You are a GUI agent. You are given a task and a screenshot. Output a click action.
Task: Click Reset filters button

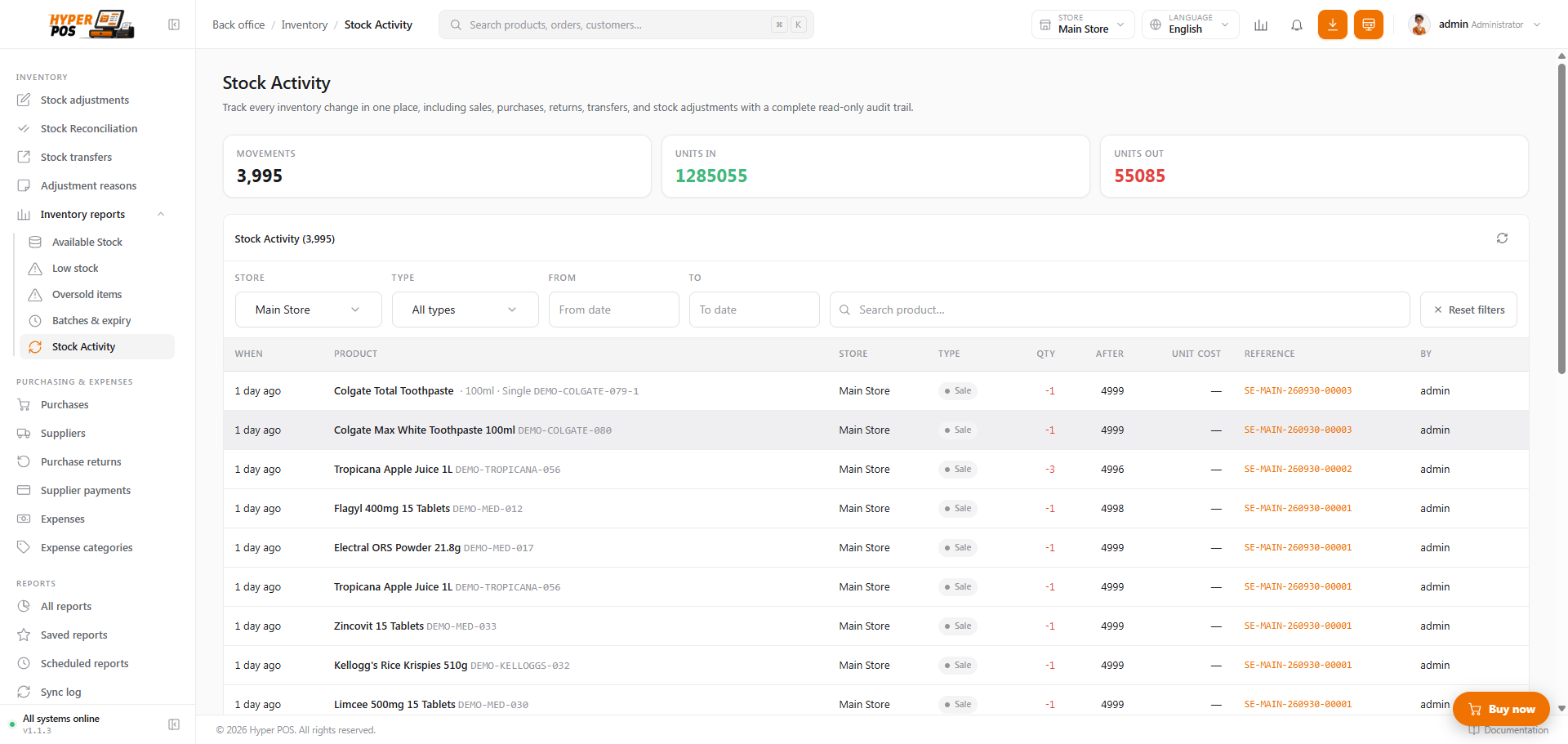[1468, 310]
